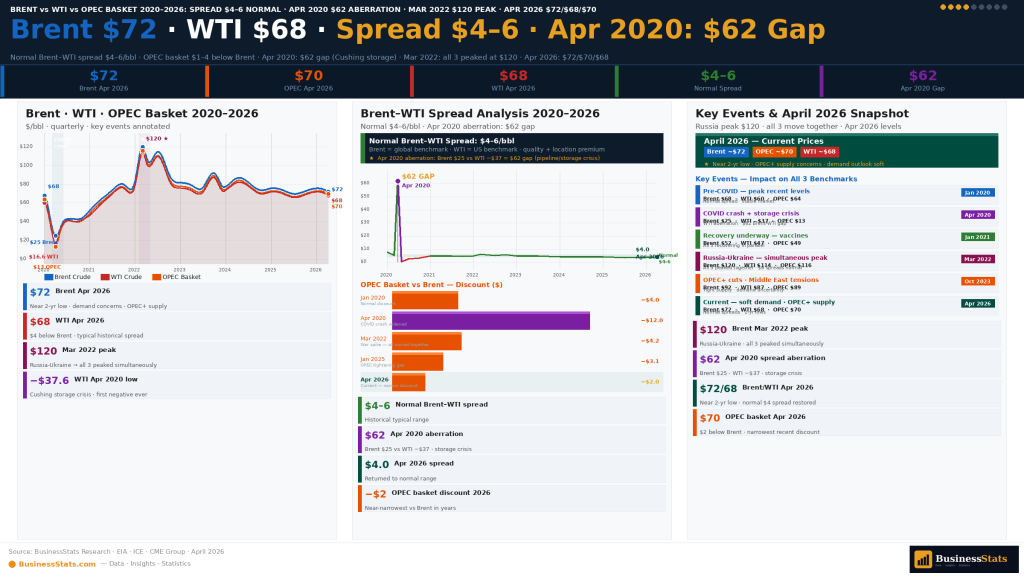Click the $4.0 Apr 2026 spread stat card
Viewport: 1024px width, 576px height.
512,470
